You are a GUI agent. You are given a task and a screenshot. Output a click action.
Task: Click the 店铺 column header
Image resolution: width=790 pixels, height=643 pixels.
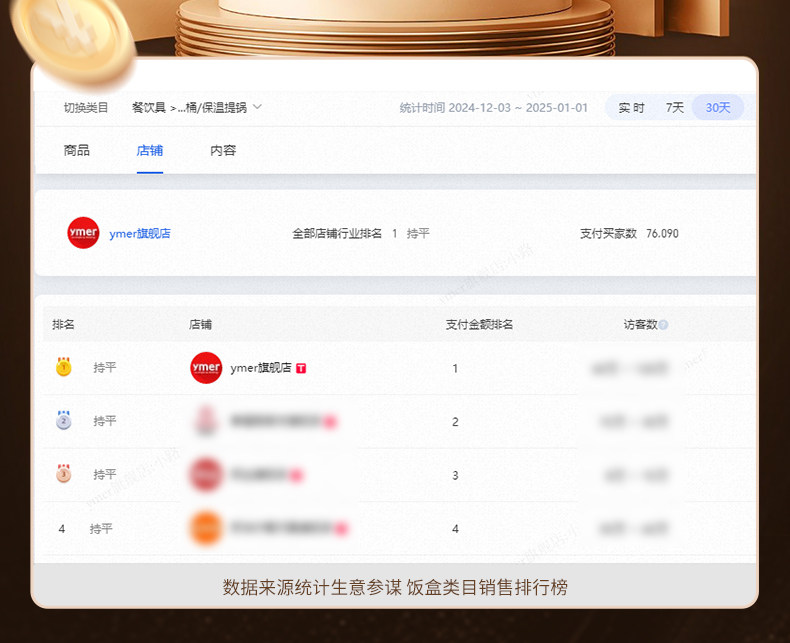point(200,325)
